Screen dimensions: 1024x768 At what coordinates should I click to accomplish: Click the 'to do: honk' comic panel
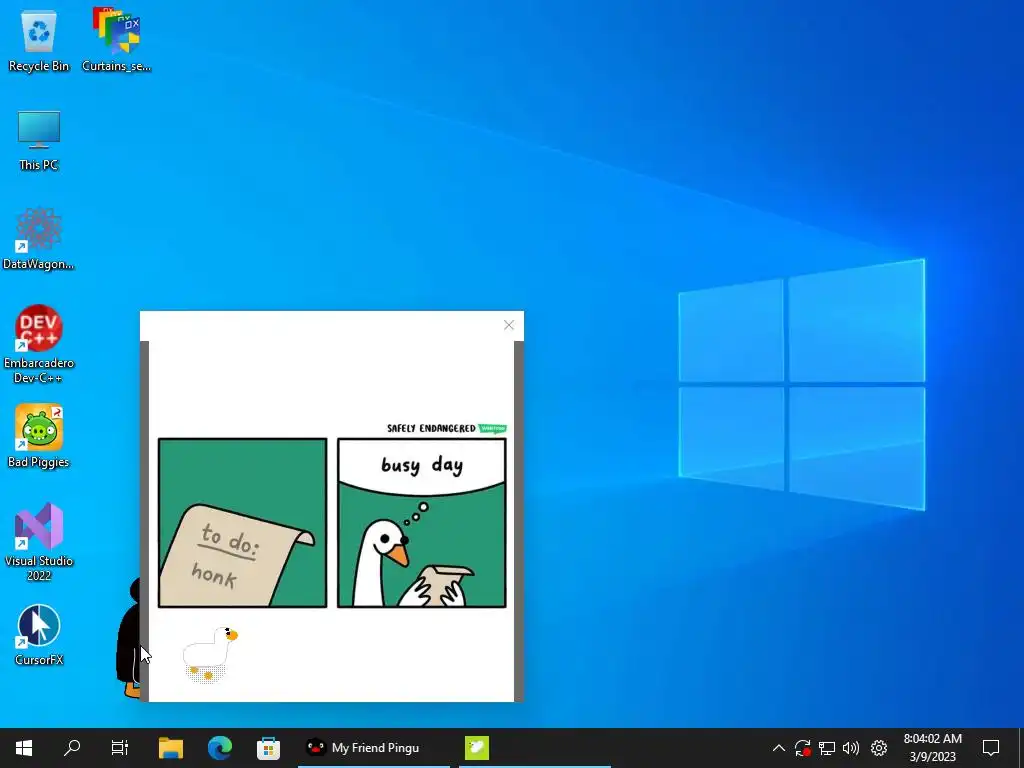(x=242, y=522)
